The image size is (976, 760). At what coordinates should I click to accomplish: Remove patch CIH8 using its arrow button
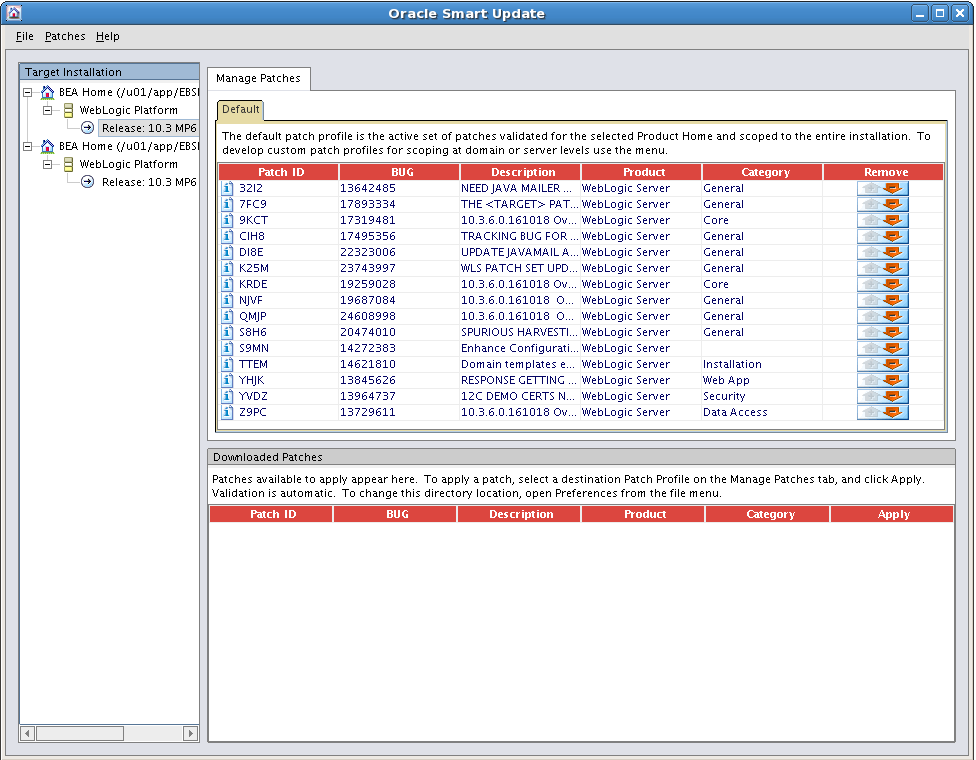[x=883, y=237]
